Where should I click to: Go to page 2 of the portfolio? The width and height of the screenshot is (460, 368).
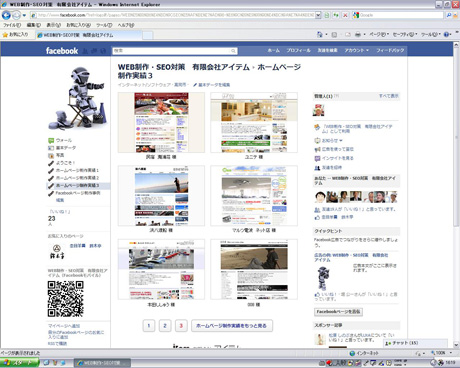coord(165,326)
